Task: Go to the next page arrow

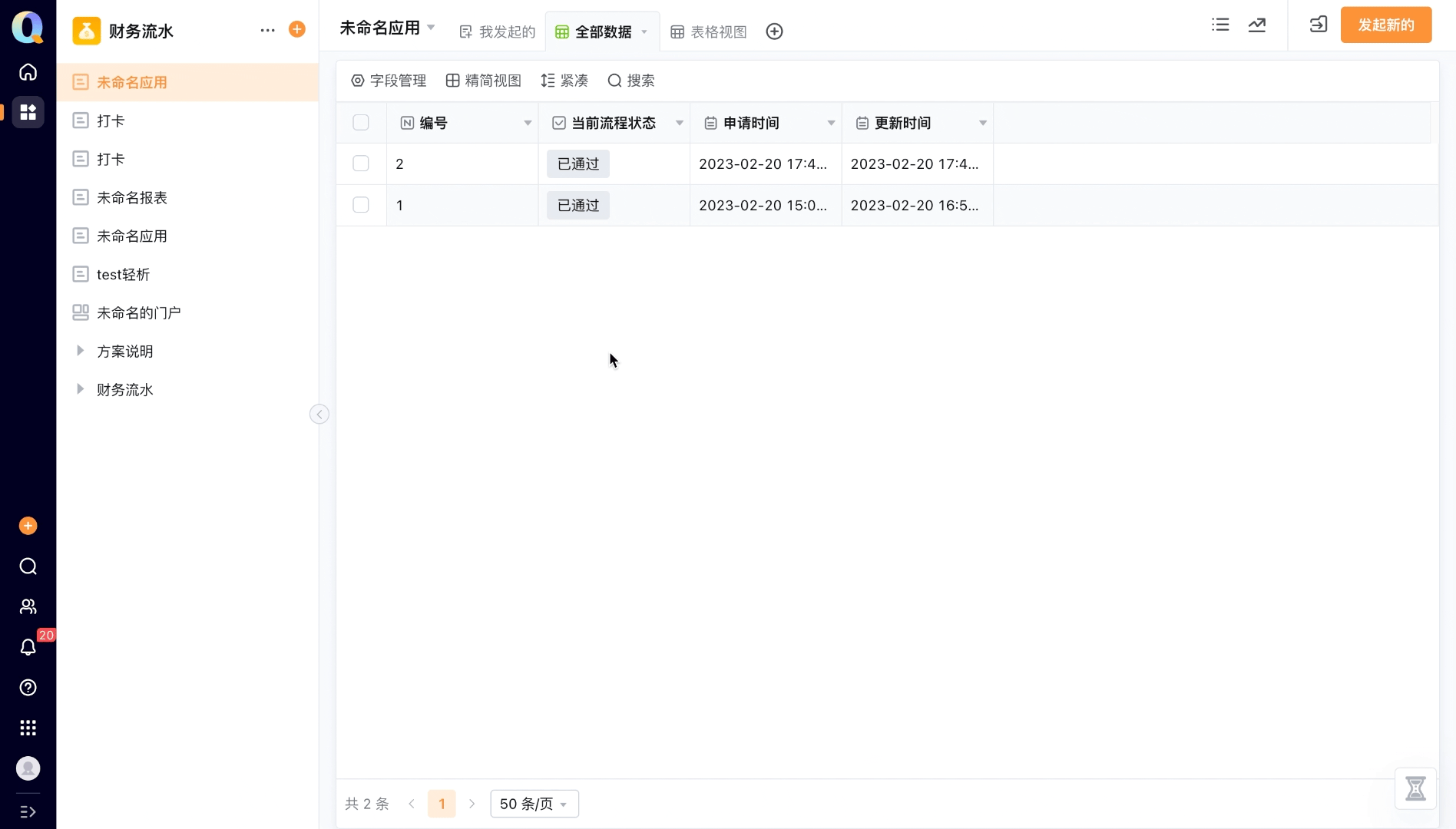Action: [x=472, y=804]
